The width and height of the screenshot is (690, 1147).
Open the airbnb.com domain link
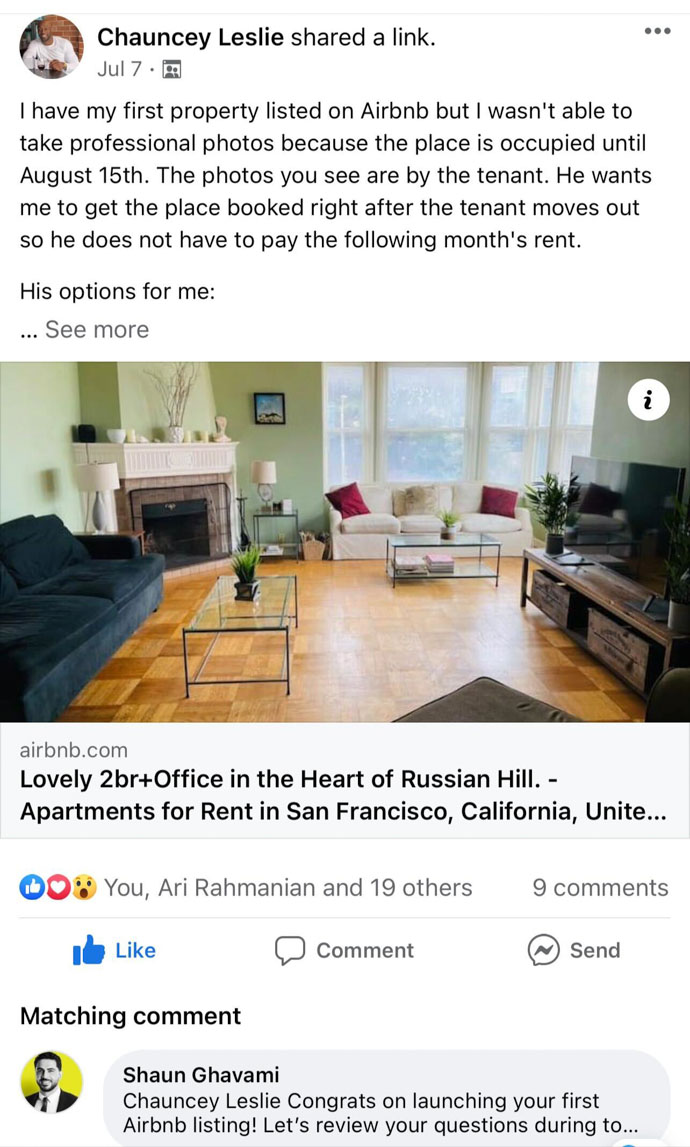click(74, 750)
